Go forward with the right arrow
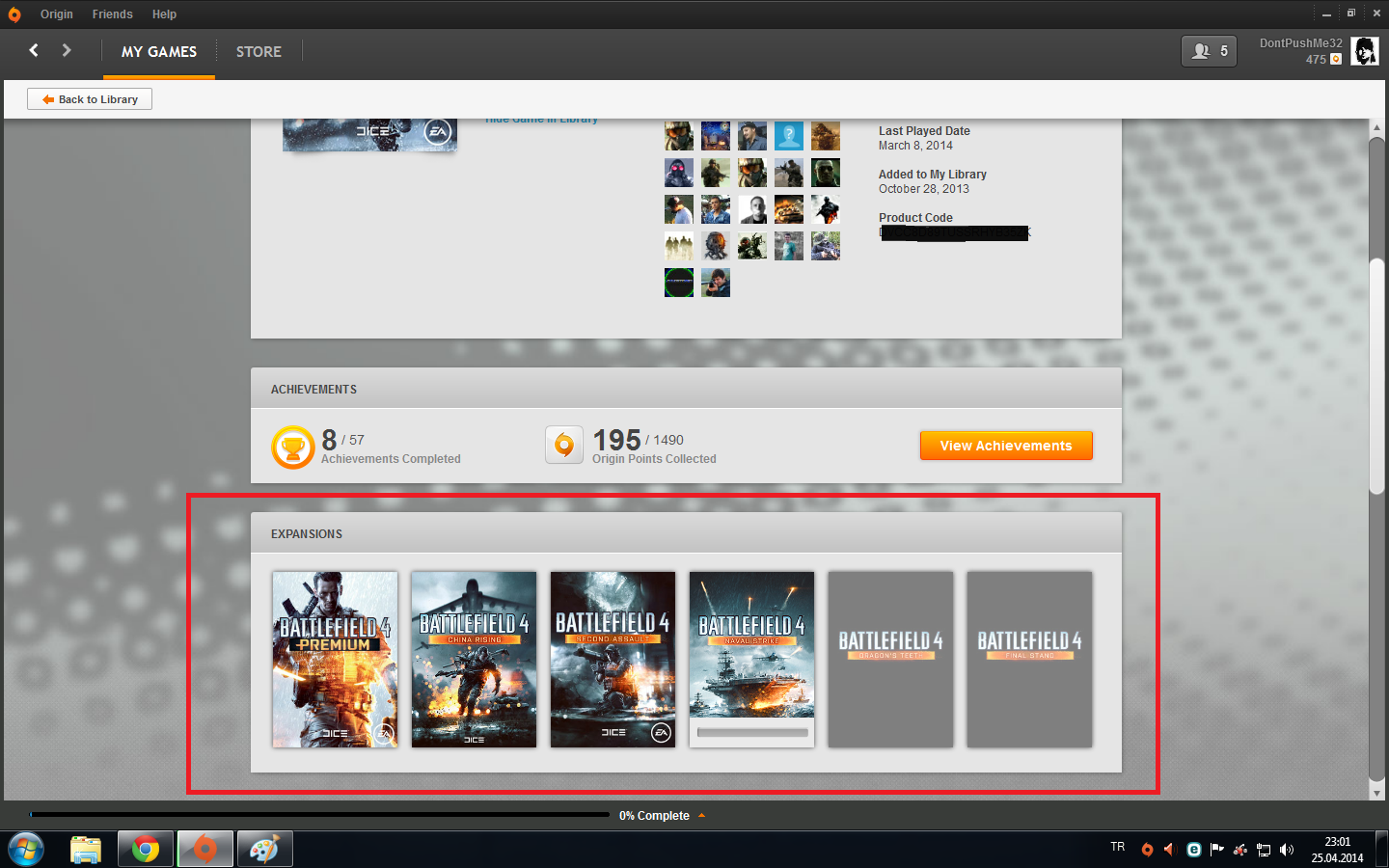Image resolution: width=1389 pixels, height=868 pixels. click(67, 50)
